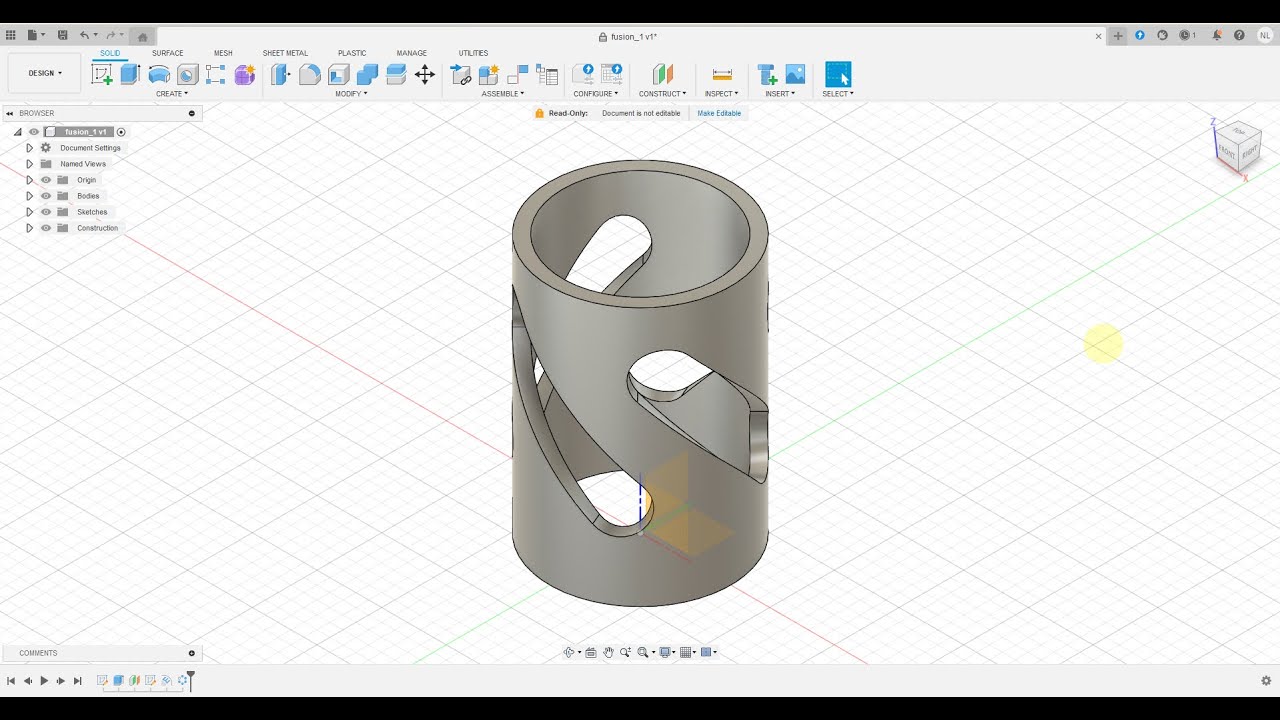Add a new document tab with plus

[1118, 36]
